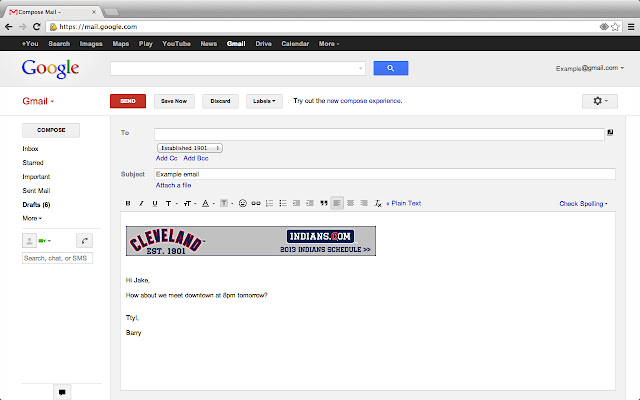This screenshot has width=640, height=400.
Task: Open +You in Google bar
Action: [x=30, y=44]
